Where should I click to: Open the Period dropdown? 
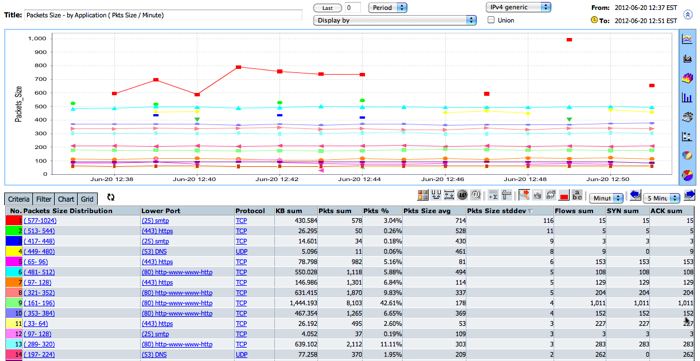click(x=388, y=8)
